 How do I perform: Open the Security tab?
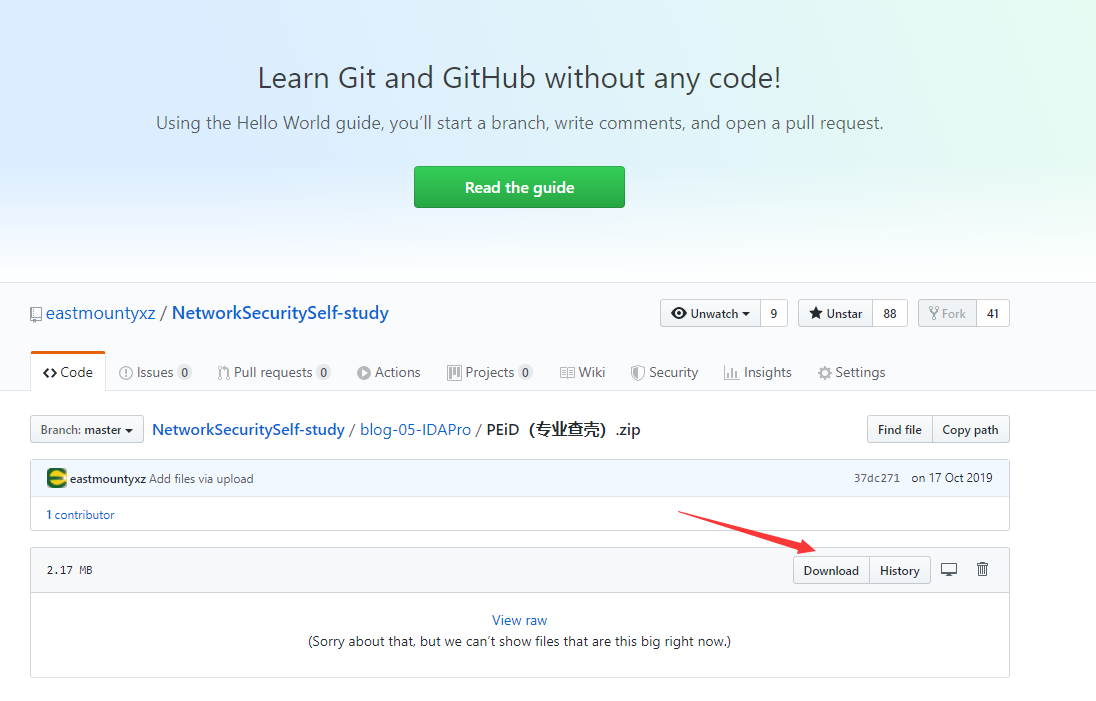pos(664,373)
